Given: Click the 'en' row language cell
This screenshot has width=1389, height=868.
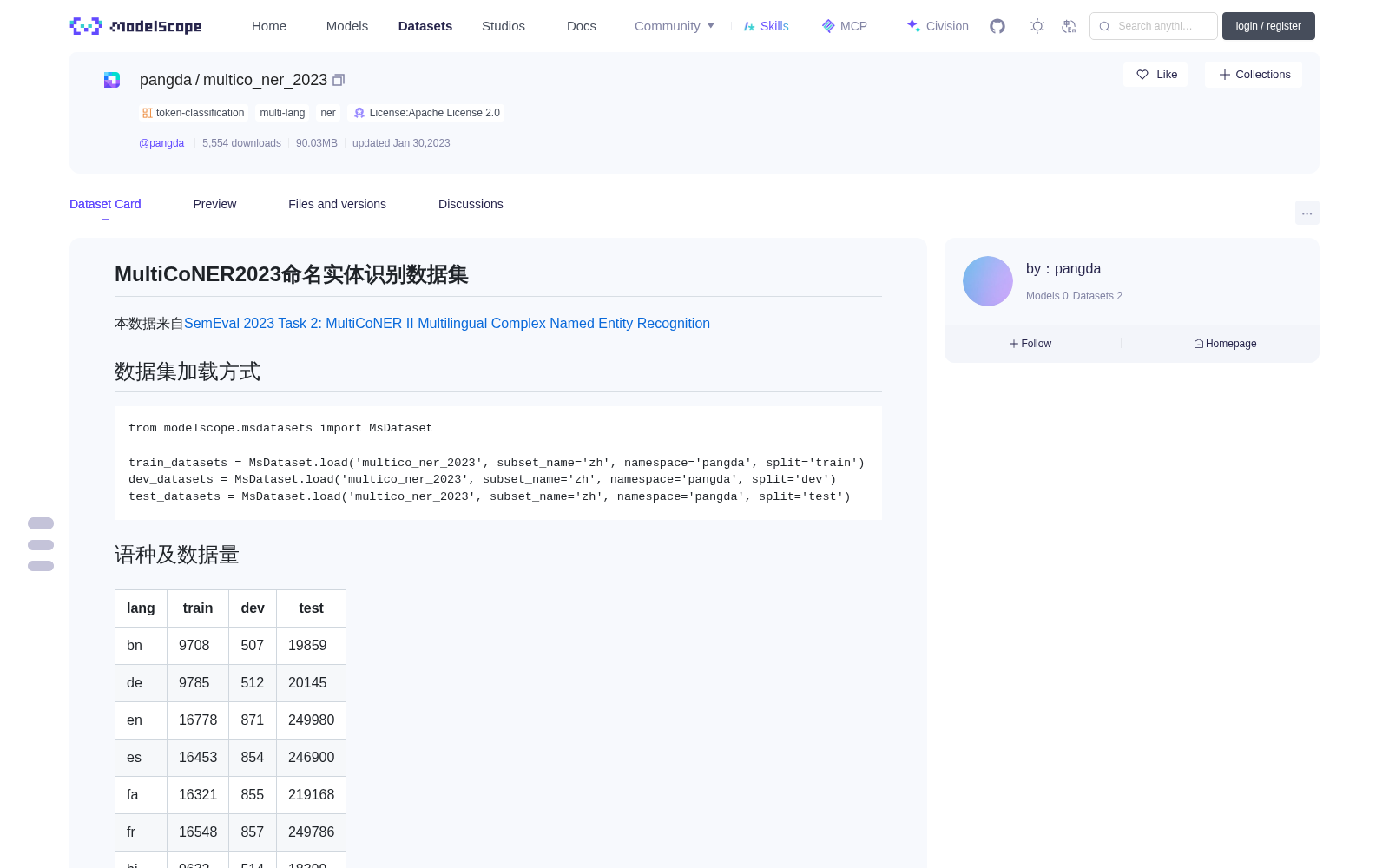Looking at the screenshot, I should 141,720.
